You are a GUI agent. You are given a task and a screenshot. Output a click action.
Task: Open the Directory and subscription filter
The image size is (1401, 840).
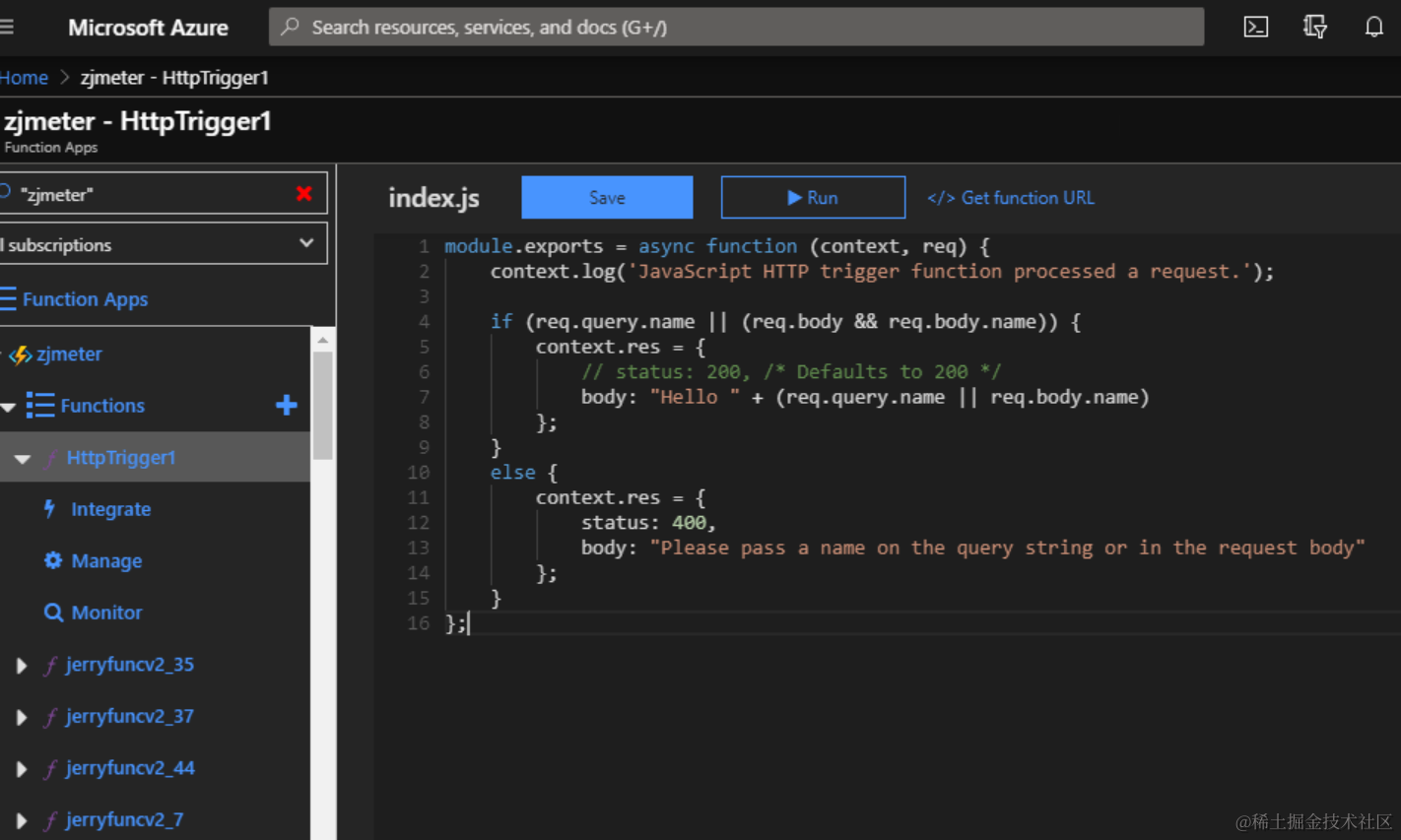[1314, 27]
